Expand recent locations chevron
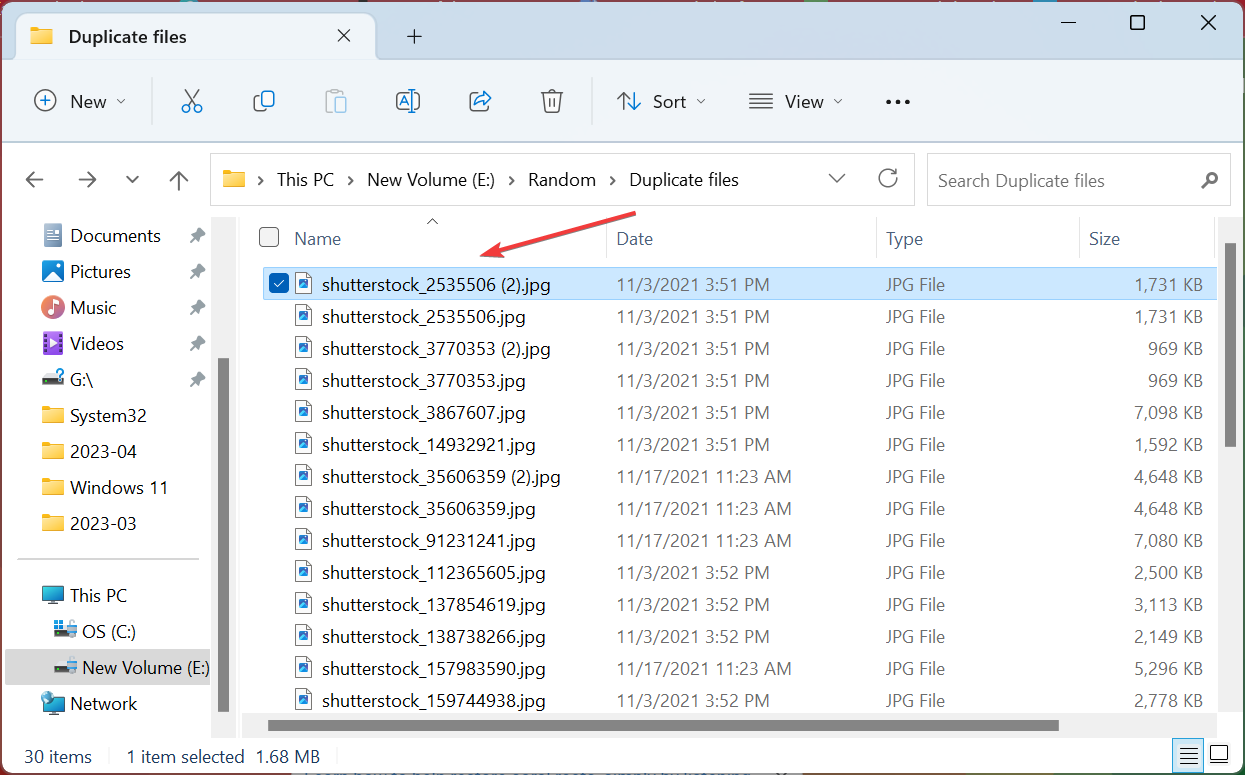The image size is (1245, 775). pyautogui.click(x=132, y=180)
